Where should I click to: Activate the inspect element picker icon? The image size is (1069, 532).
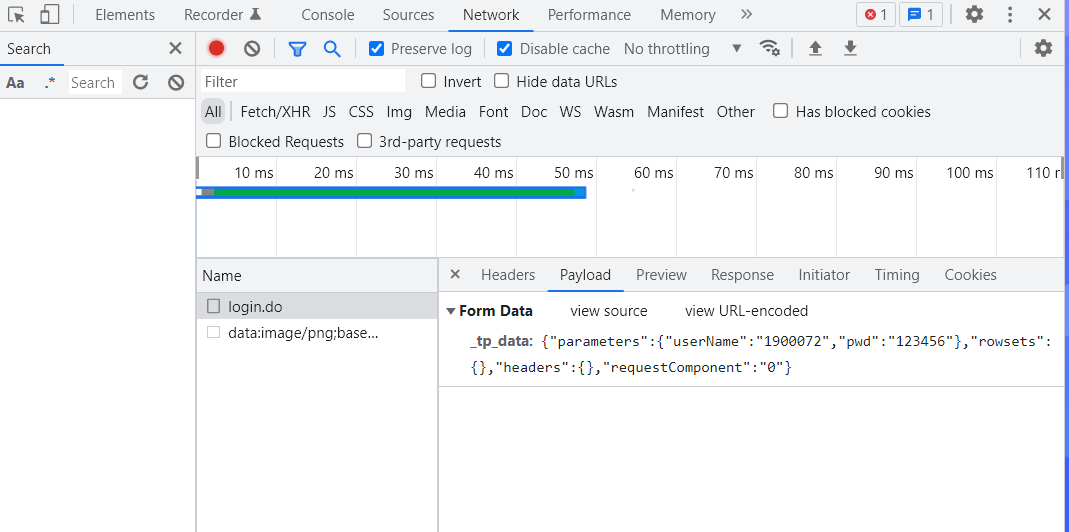[x=17, y=14]
